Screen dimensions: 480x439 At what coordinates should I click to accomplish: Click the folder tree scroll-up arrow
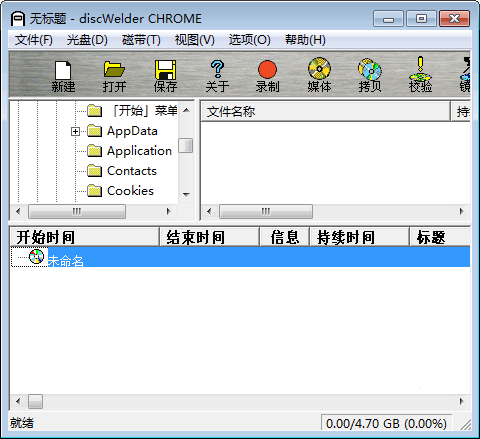[186, 110]
